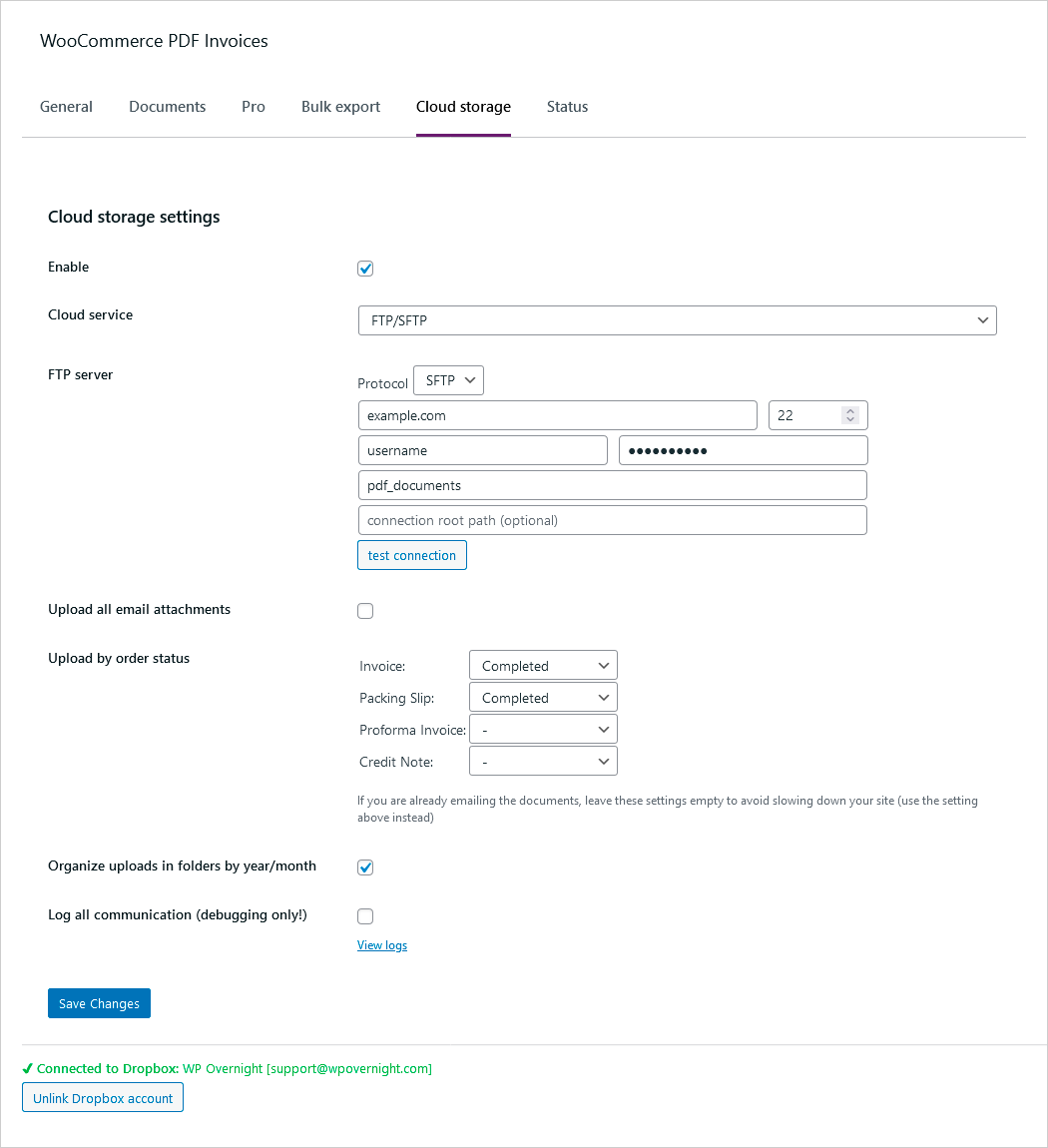Enable Log all communication checkbox
Image resolution: width=1048 pixels, height=1148 pixels.
(x=365, y=916)
